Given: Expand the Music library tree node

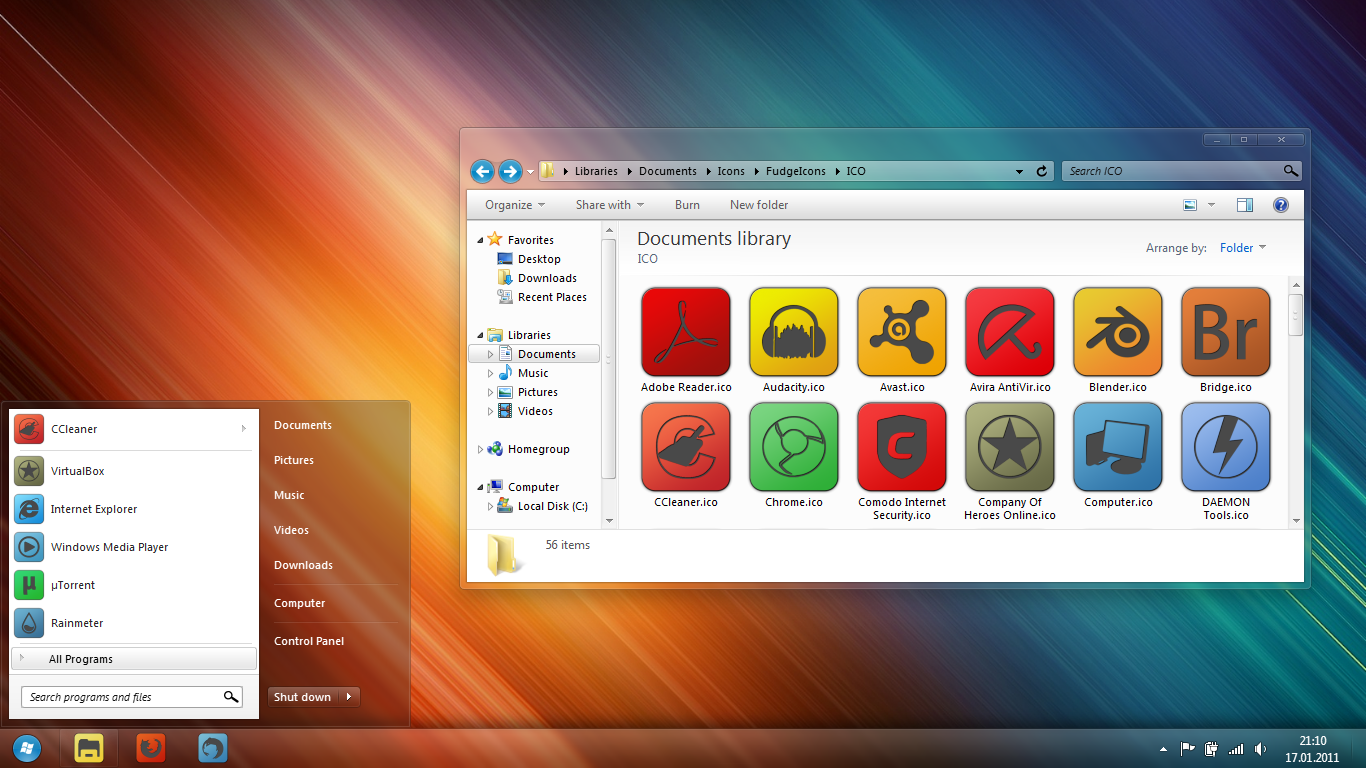Looking at the screenshot, I should 490,373.
